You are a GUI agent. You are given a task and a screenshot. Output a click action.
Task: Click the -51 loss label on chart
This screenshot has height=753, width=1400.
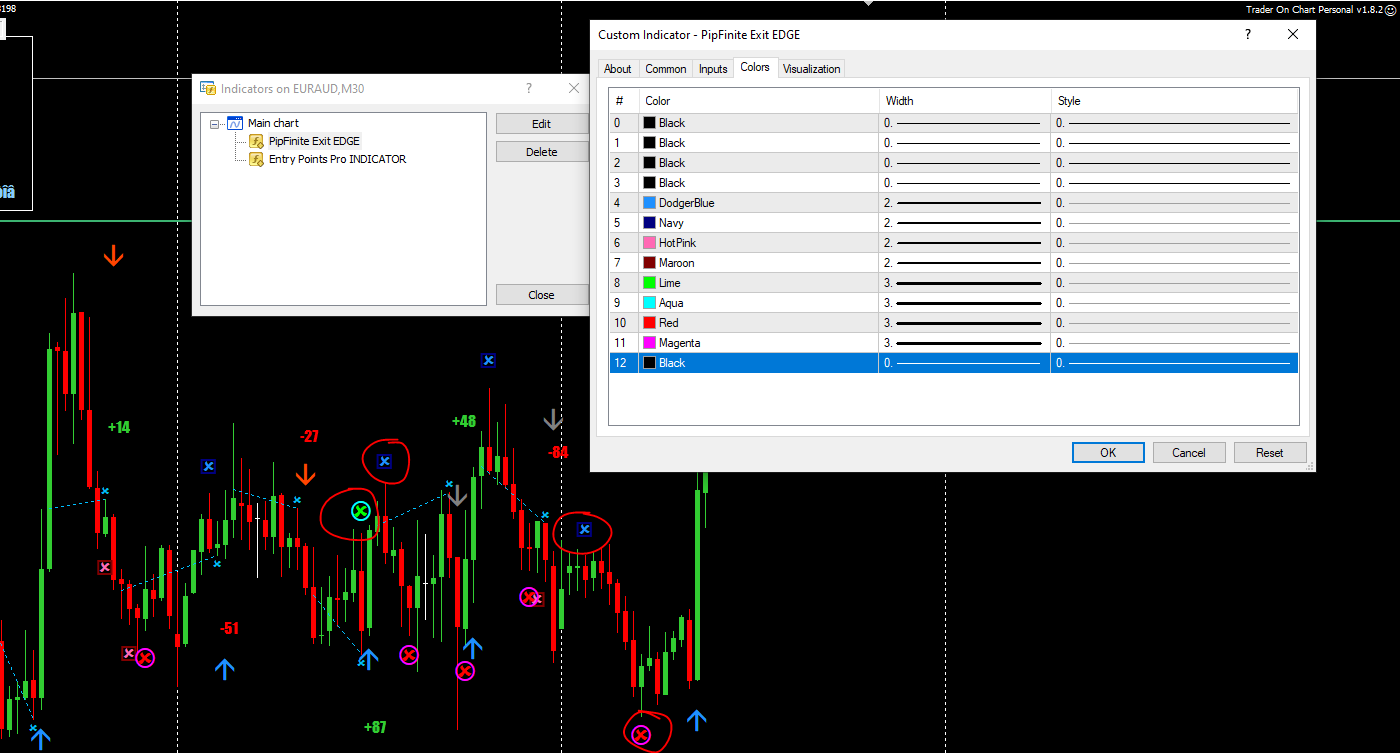[x=229, y=628]
